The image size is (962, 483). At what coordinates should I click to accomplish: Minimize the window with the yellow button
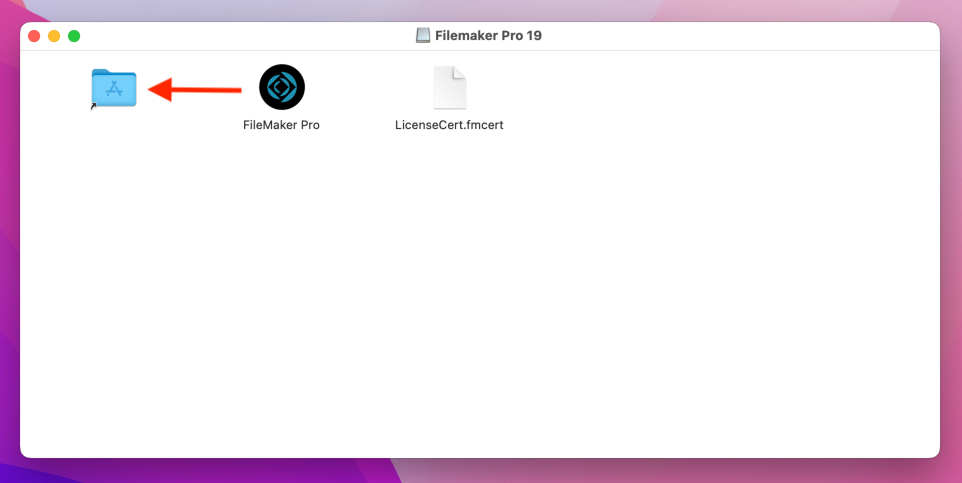pos(54,36)
